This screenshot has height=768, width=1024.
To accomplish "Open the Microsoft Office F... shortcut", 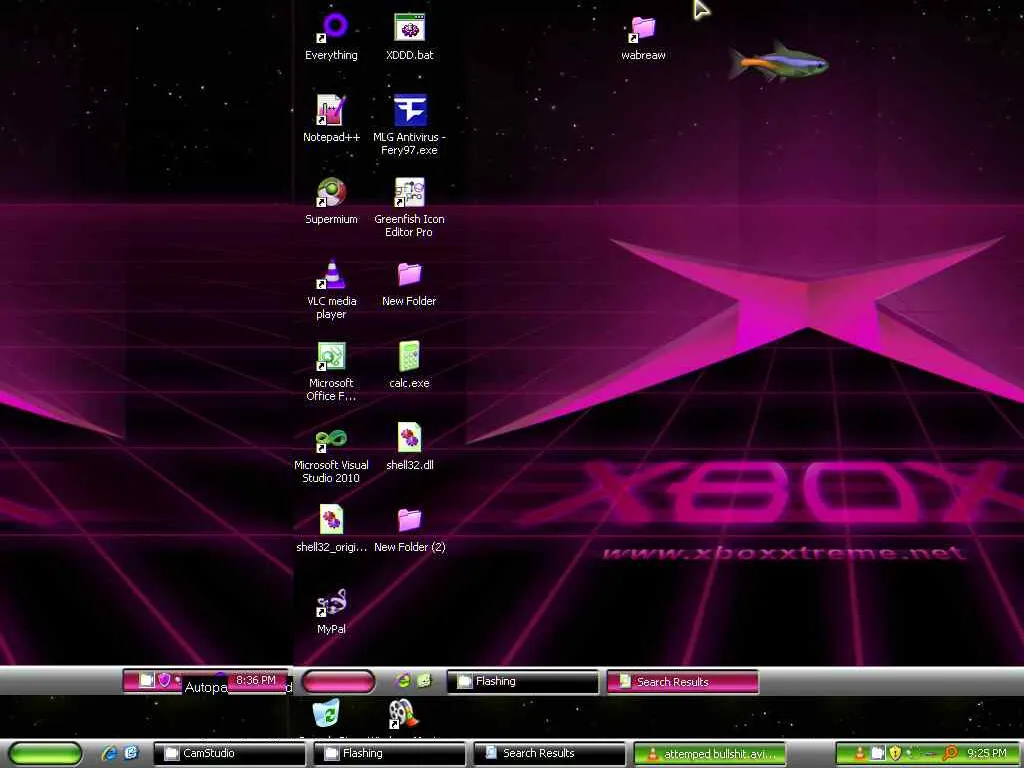I will point(332,372).
